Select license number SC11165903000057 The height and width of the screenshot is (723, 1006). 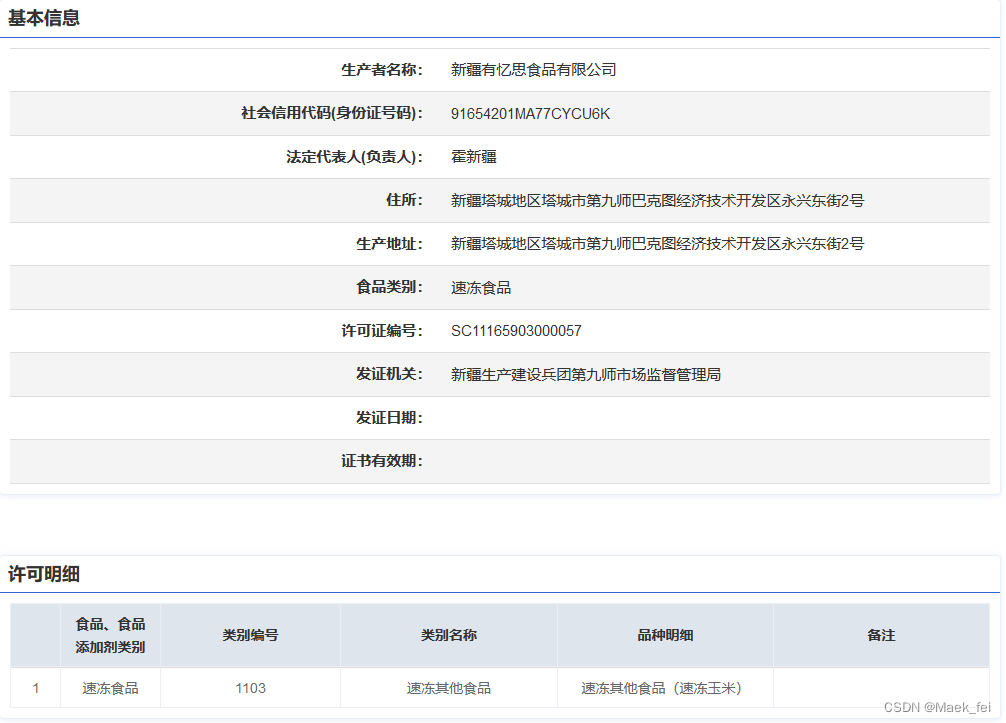(x=516, y=331)
